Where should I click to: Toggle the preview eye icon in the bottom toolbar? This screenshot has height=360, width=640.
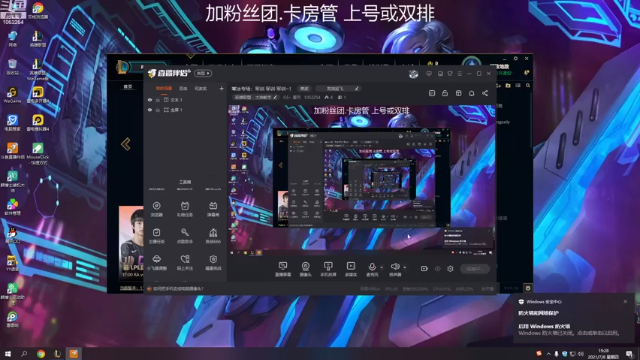(438, 269)
